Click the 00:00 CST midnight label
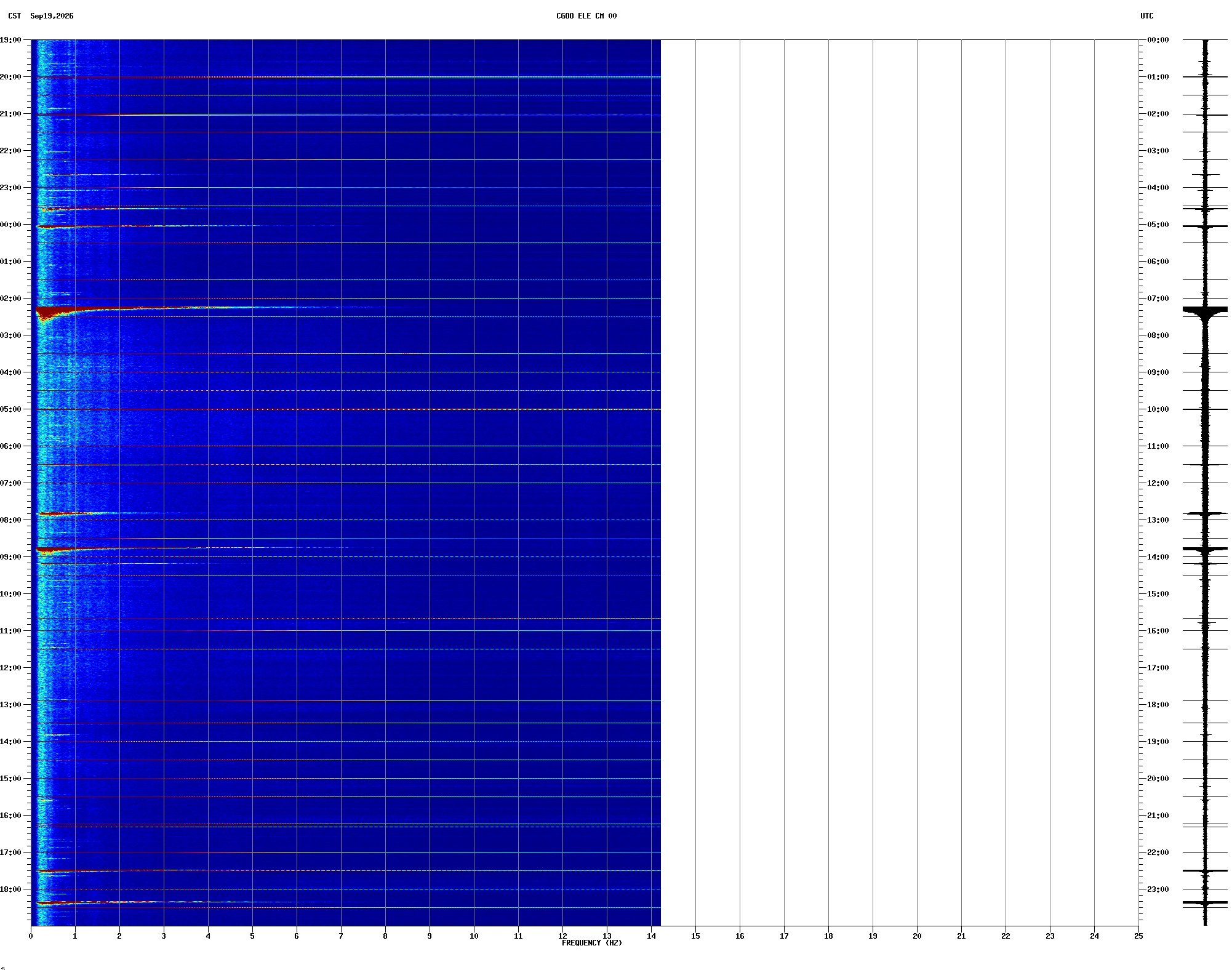Screen dimensions: 1232x975 [x=10, y=225]
